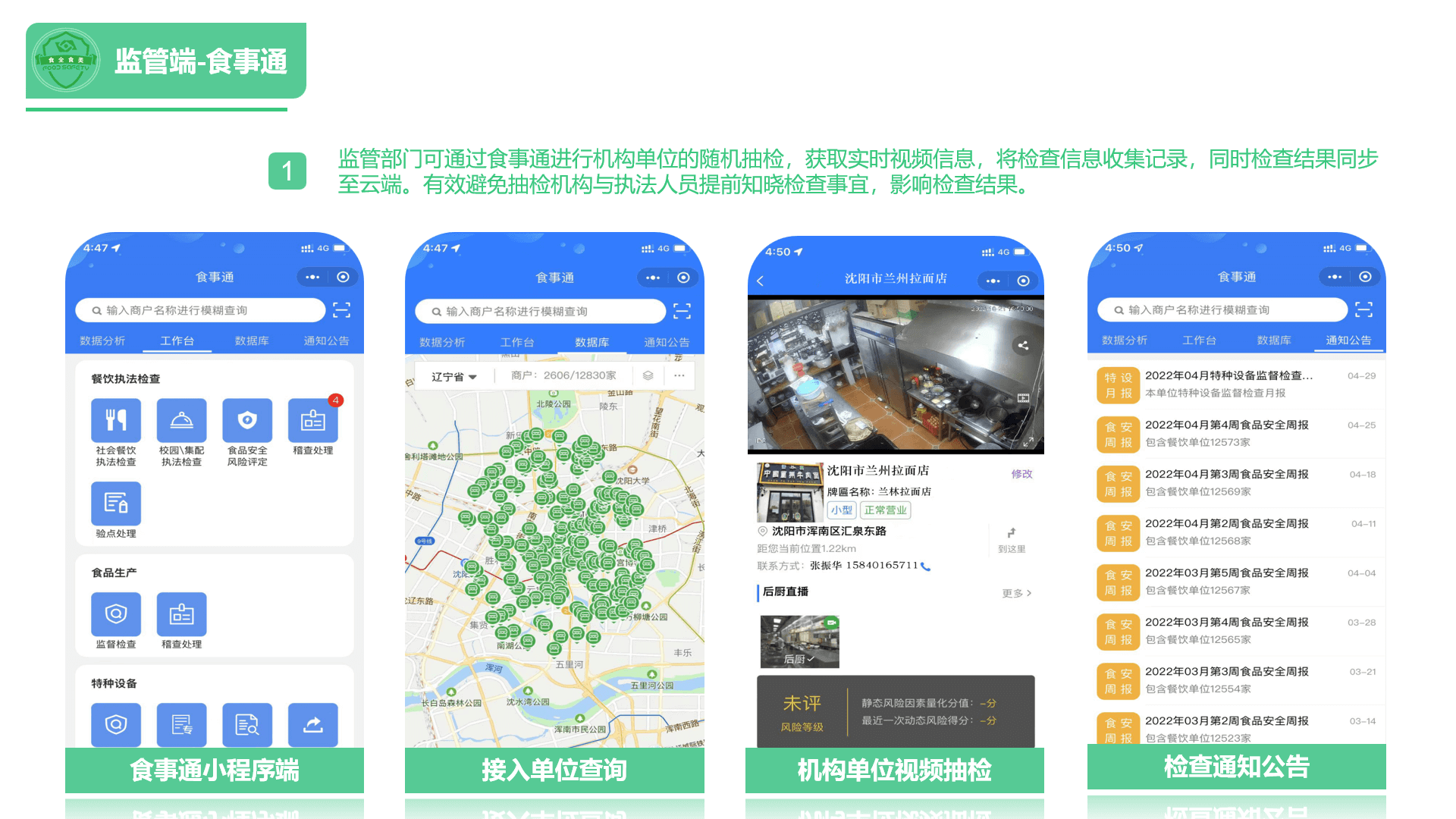
Task: Open 2022年04月第3周食品安全周报
Action: click(1236, 482)
